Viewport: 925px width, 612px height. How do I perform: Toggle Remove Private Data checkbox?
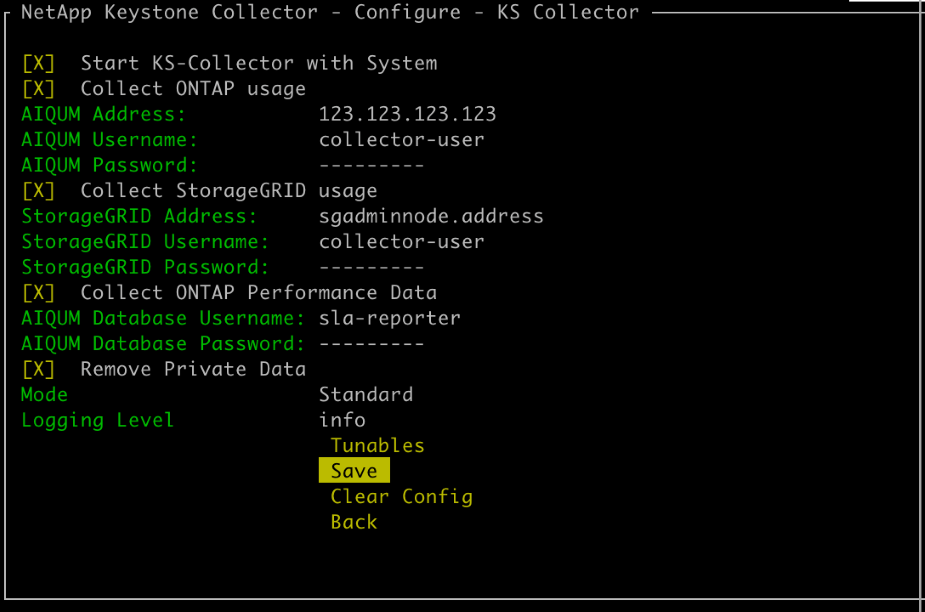pyautogui.click(x=38, y=369)
